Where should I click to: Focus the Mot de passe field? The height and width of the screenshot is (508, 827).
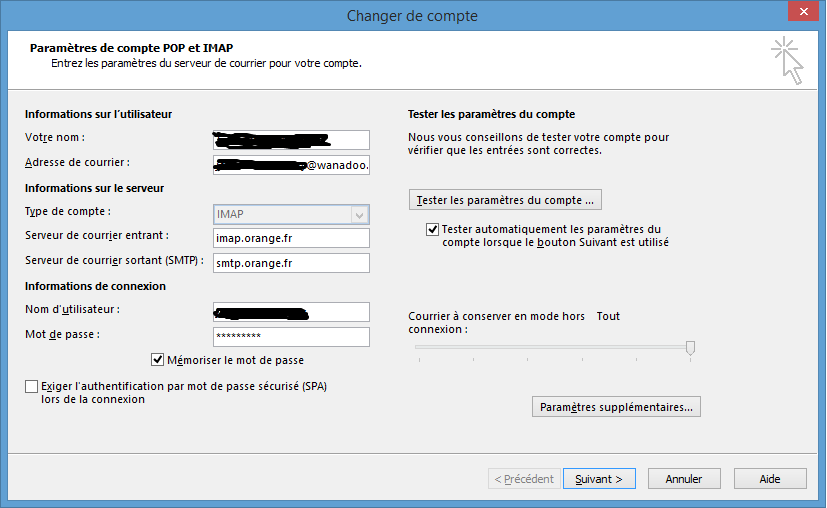[x=291, y=337]
